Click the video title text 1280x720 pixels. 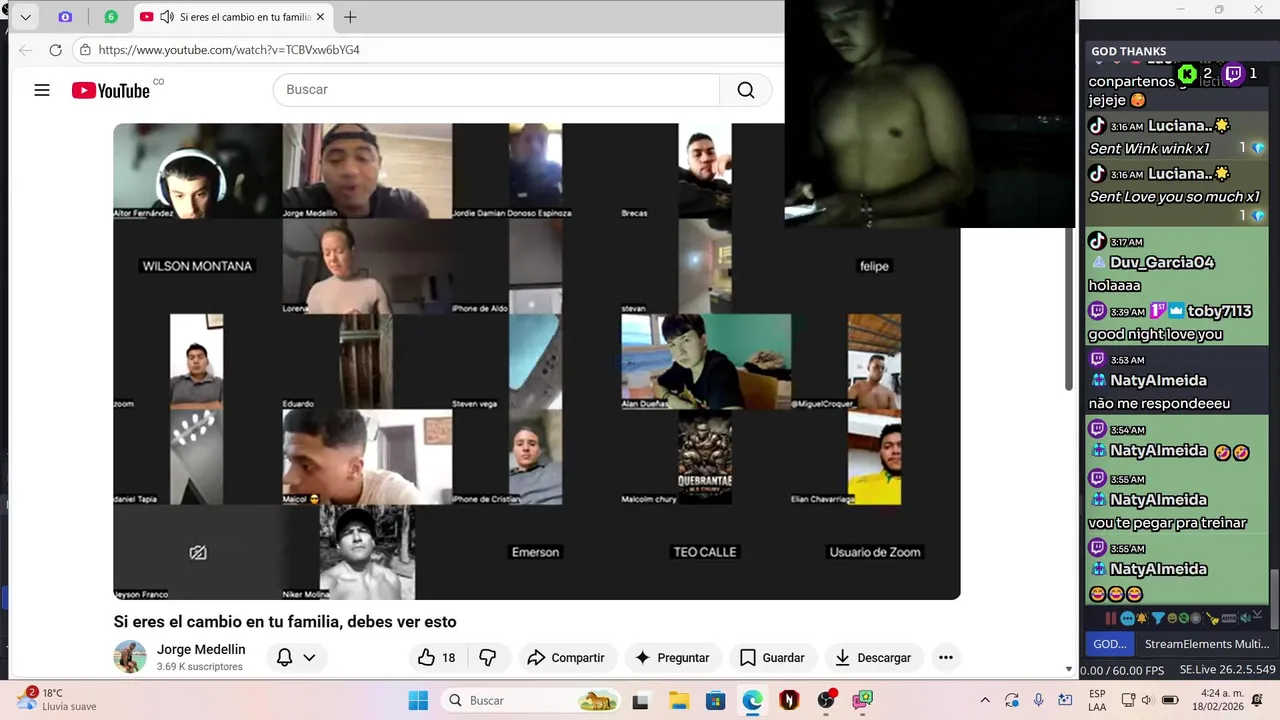[285, 622]
